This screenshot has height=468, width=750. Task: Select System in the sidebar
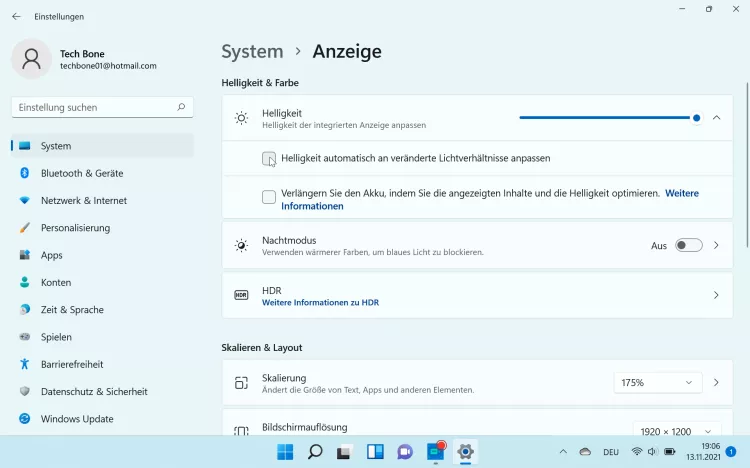pos(102,145)
